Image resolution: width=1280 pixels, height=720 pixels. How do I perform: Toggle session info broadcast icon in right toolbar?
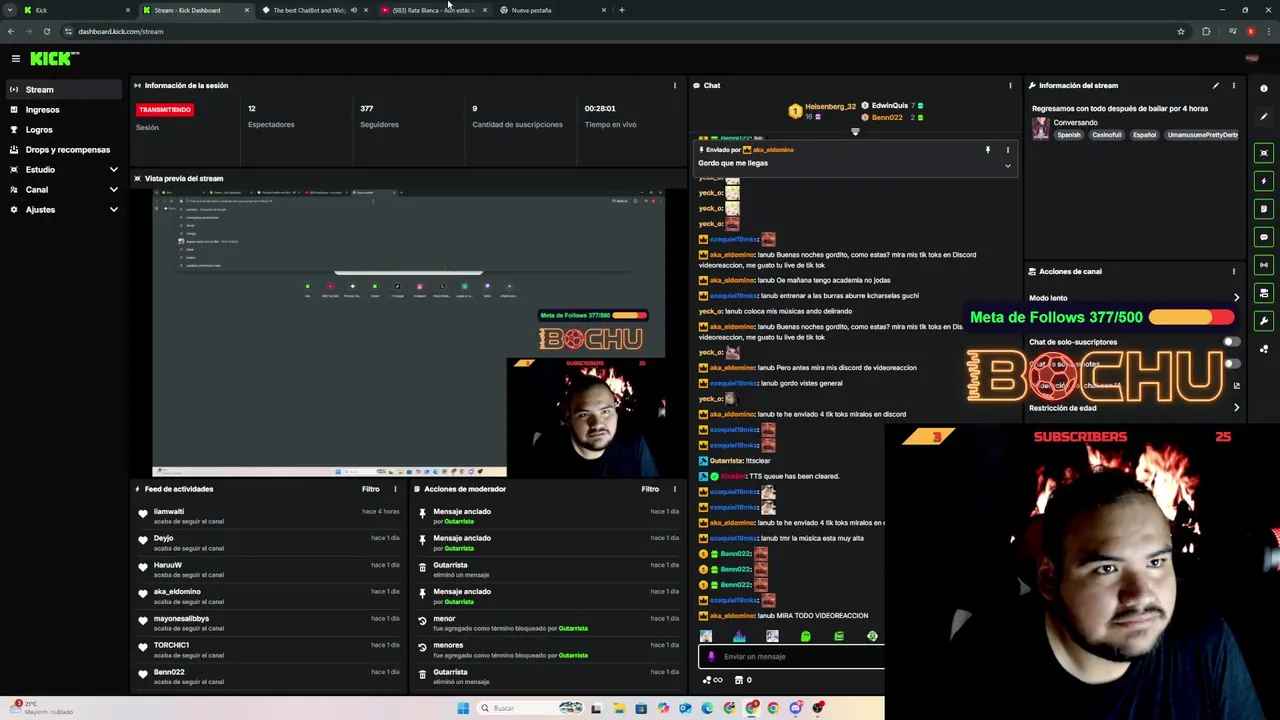(1264, 265)
